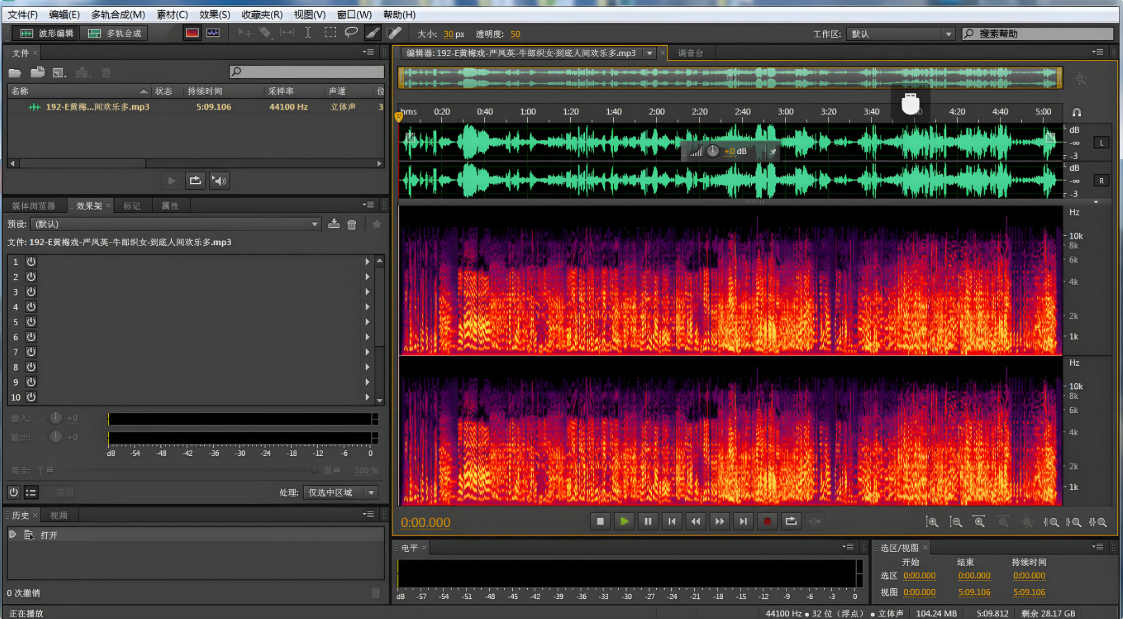Click the zoom in time icon
The height and width of the screenshot is (619, 1123).
[979, 522]
